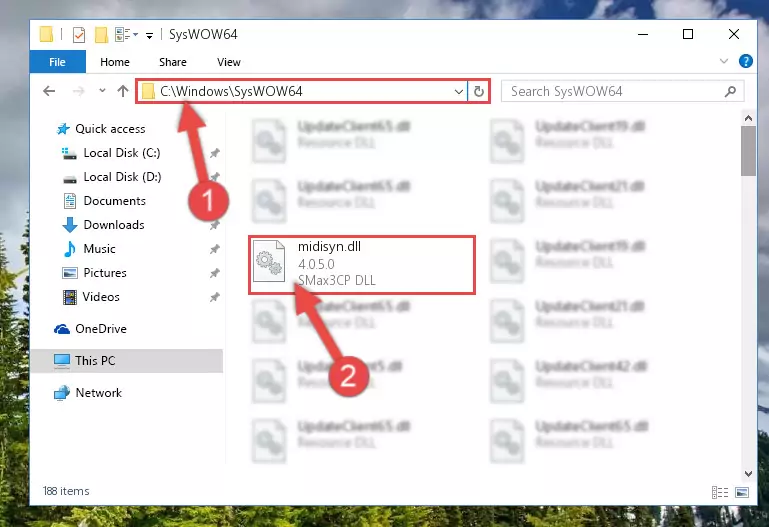Click the Properties quick access toolbar icon
Viewport: 769px width, 527px height.
tap(78, 35)
